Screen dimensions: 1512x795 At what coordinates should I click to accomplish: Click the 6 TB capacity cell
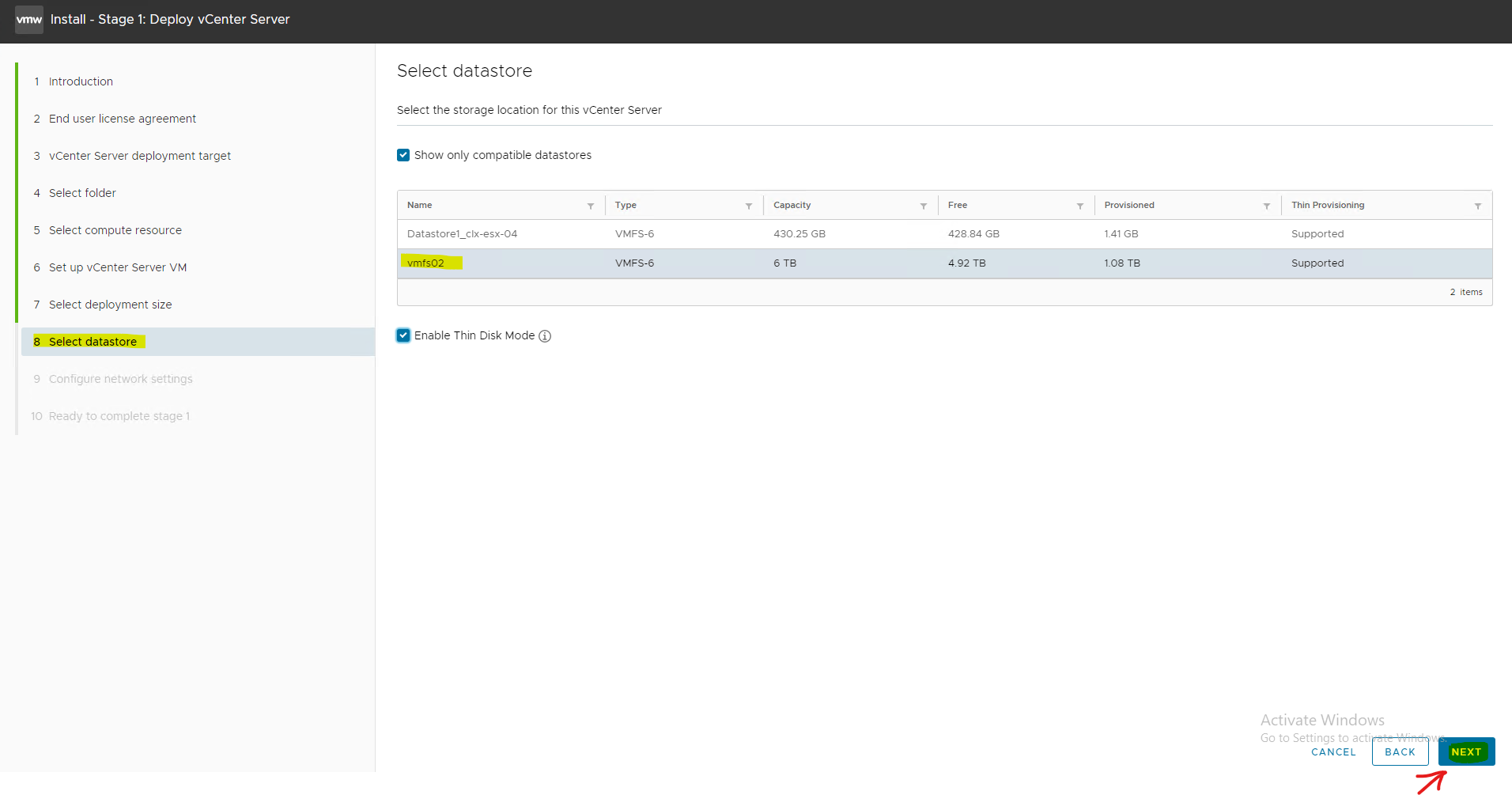pos(784,263)
